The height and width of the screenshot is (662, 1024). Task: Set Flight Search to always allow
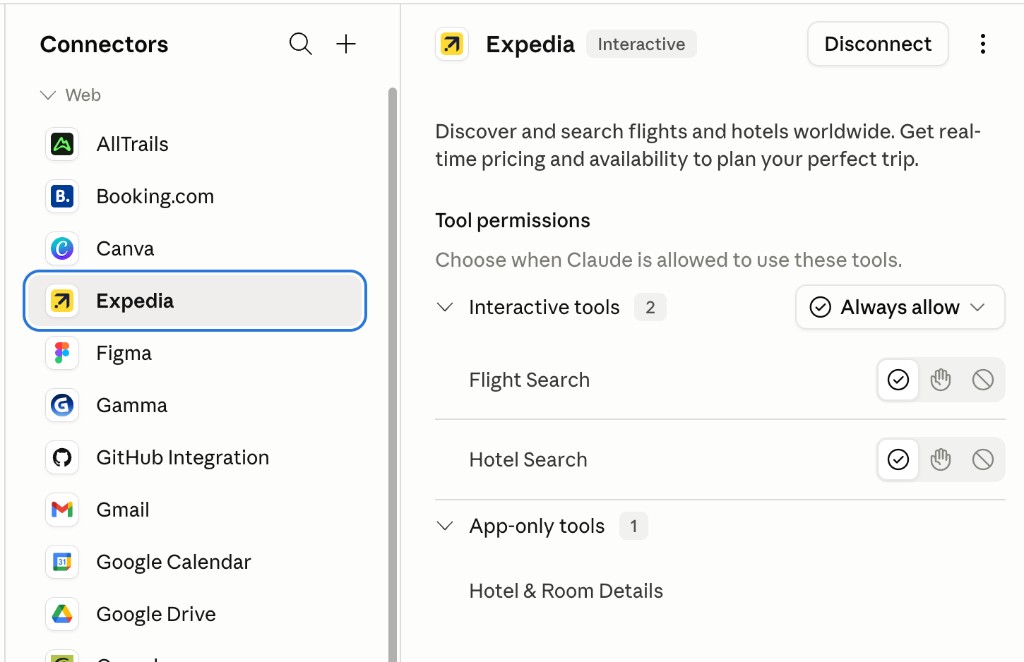pos(898,379)
